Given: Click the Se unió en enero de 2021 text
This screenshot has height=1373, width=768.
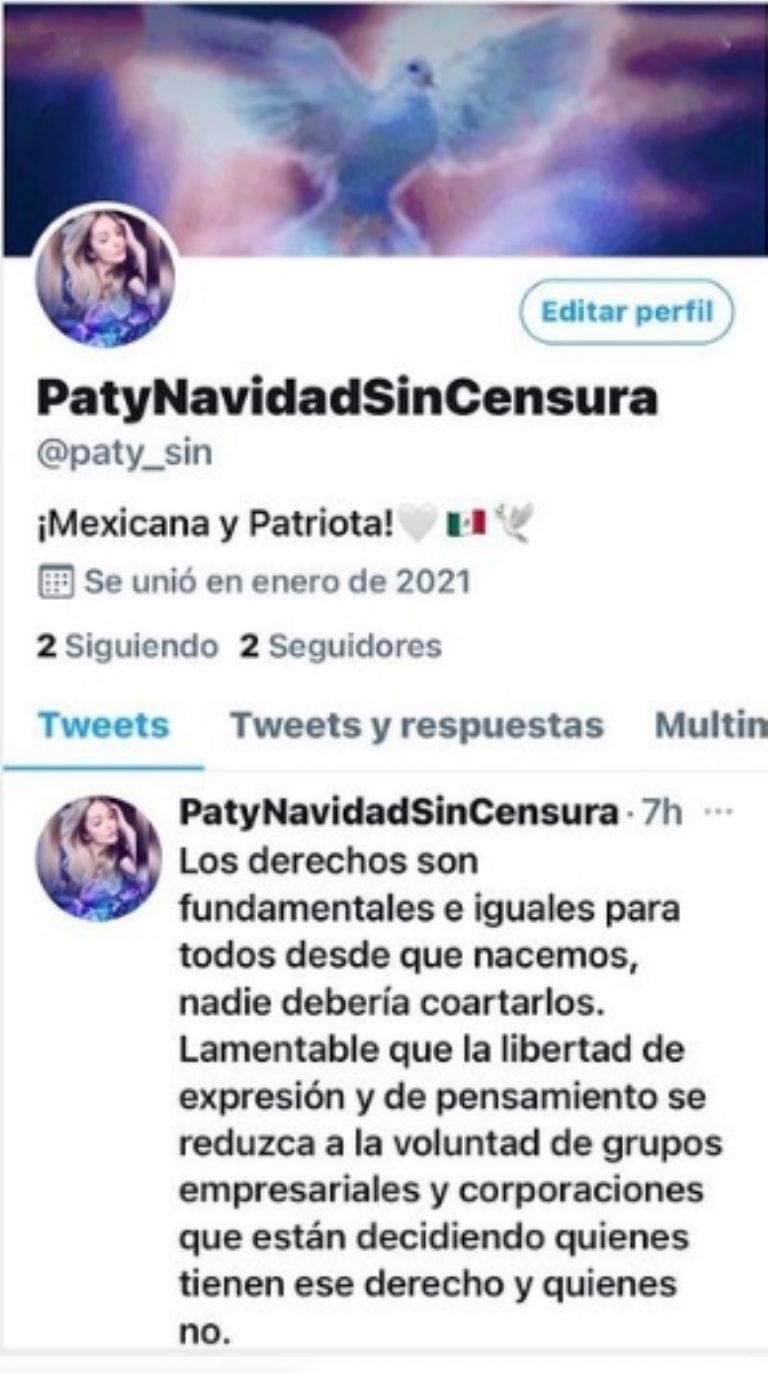Looking at the screenshot, I should [x=277, y=581].
